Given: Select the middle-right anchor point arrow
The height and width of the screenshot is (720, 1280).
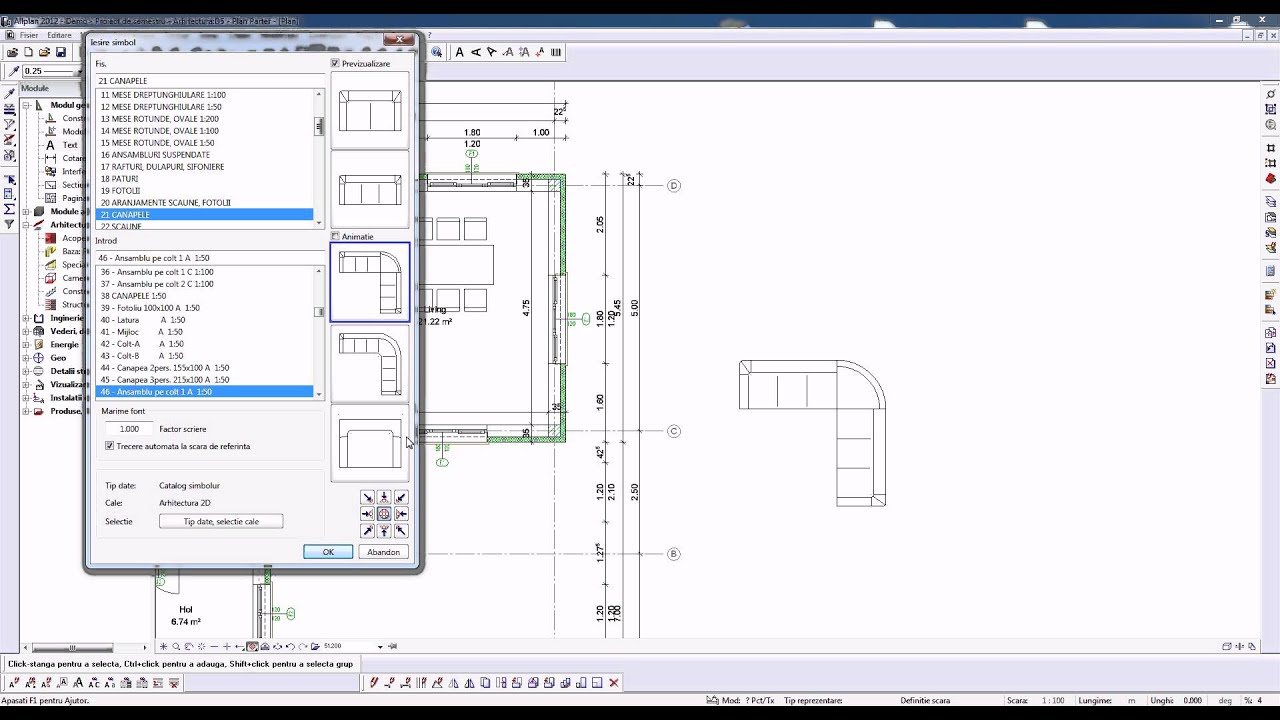Looking at the screenshot, I should pyautogui.click(x=401, y=514).
